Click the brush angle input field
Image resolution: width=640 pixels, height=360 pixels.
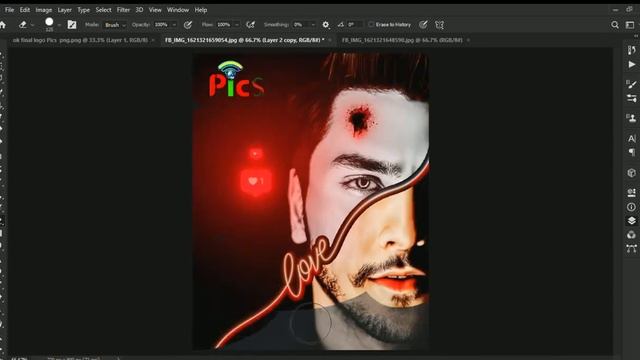pos(354,25)
